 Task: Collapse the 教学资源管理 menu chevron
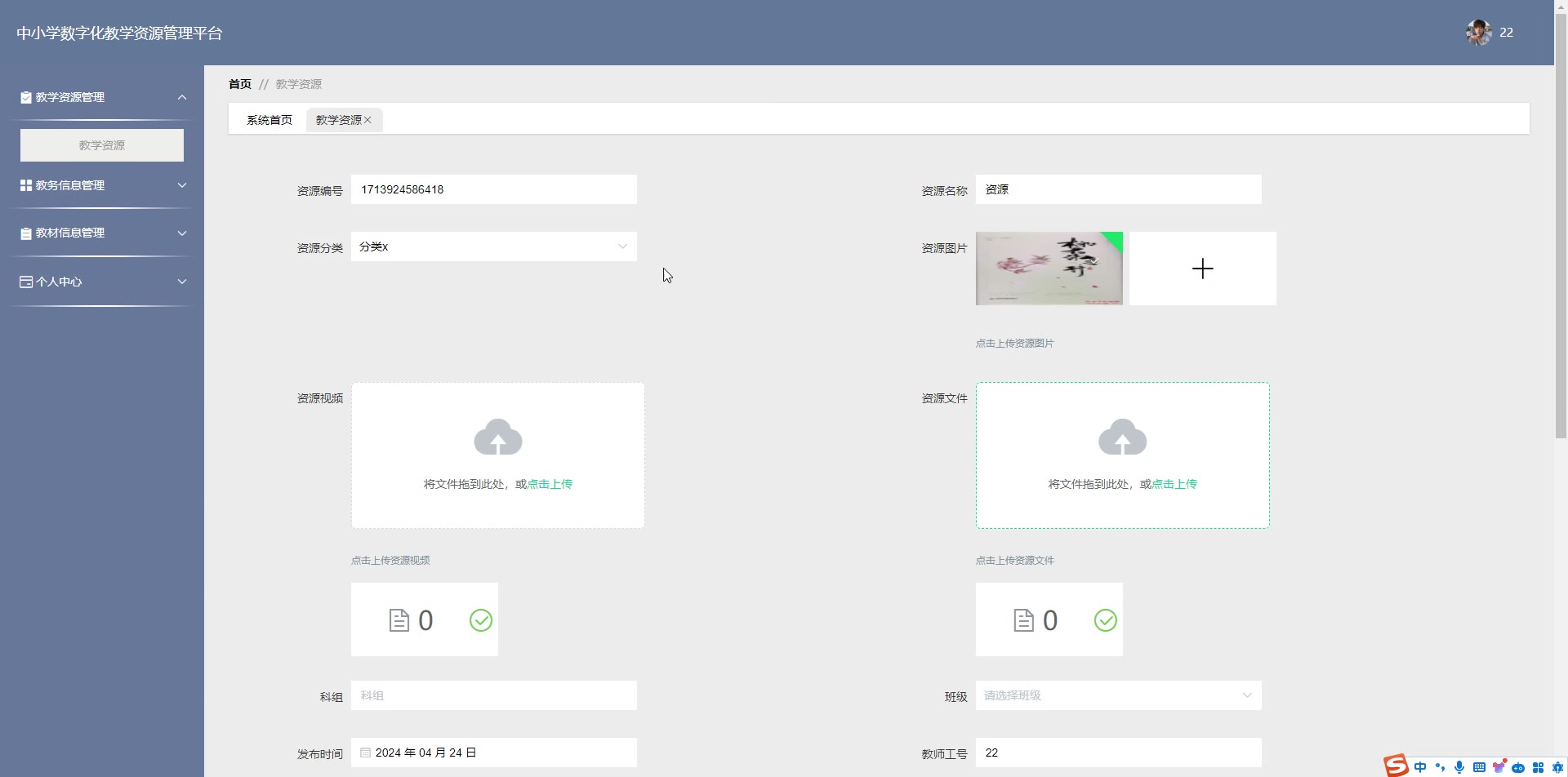coord(182,97)
